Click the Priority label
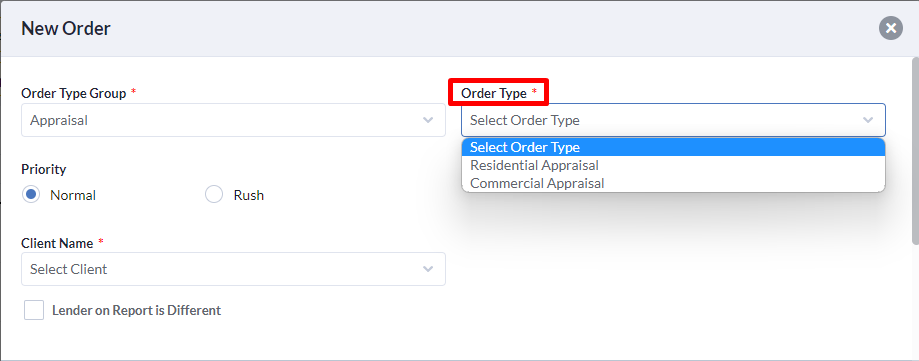Image resolution: width=919 pixels, height=361 pixels. pos(43,169)
